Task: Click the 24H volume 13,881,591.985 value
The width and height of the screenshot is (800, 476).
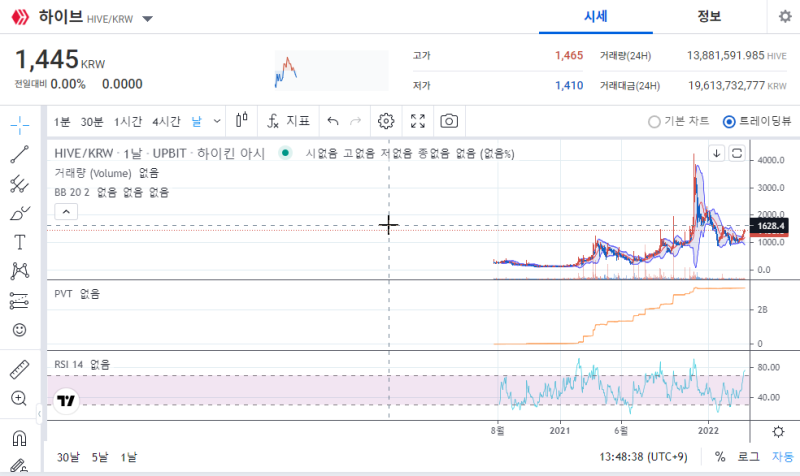Action: click(x=725, y=55)
